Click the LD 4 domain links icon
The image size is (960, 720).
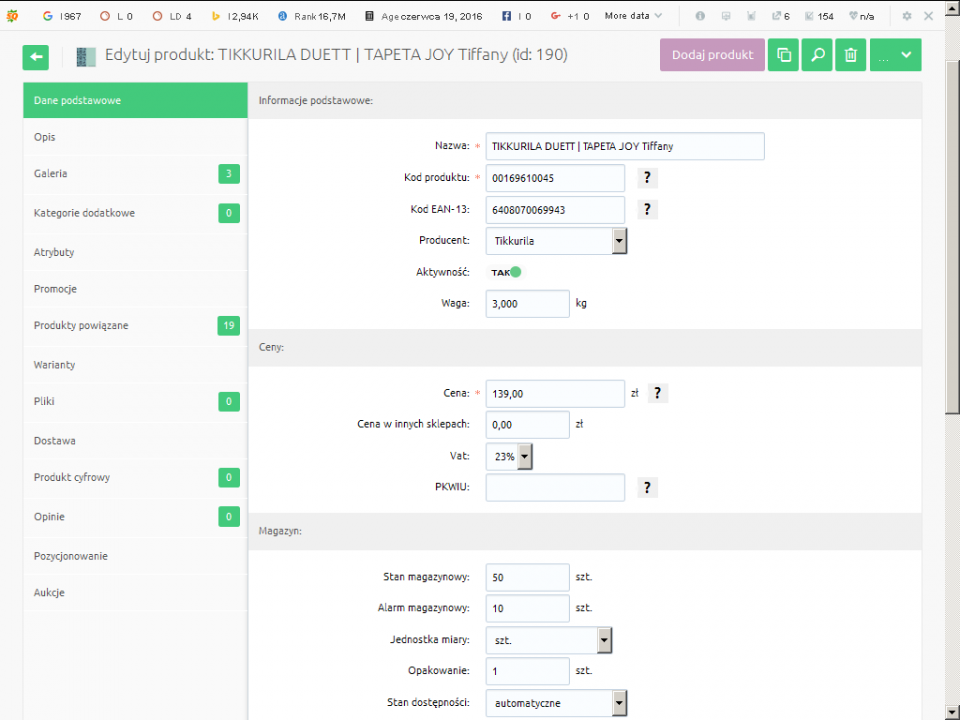coord(157,16)
